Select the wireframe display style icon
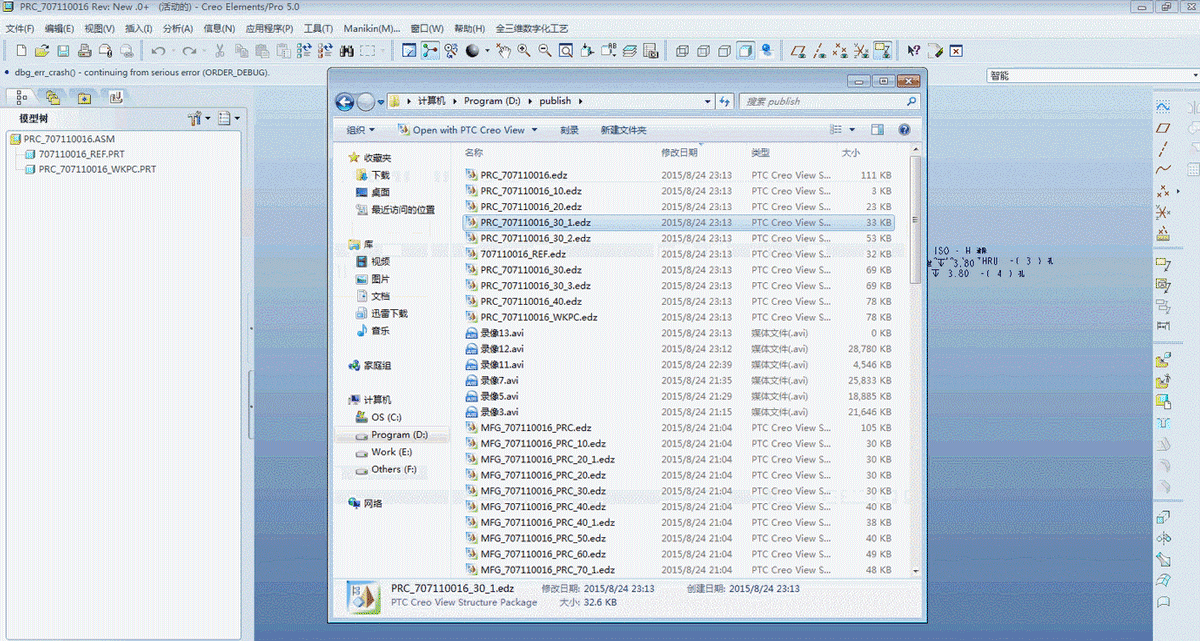1200x641 pixels. click(x=682, y=50)
